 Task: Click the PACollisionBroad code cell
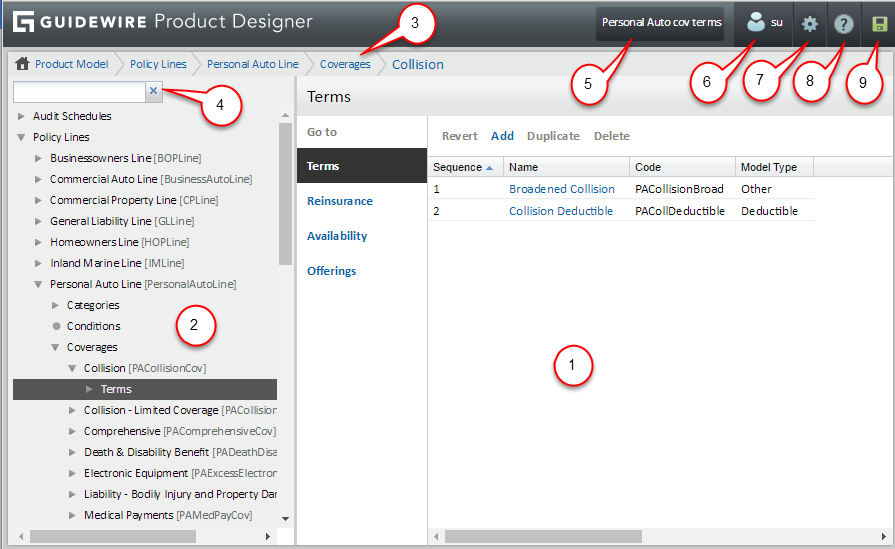pyautogui.click(x=679, y=189)
